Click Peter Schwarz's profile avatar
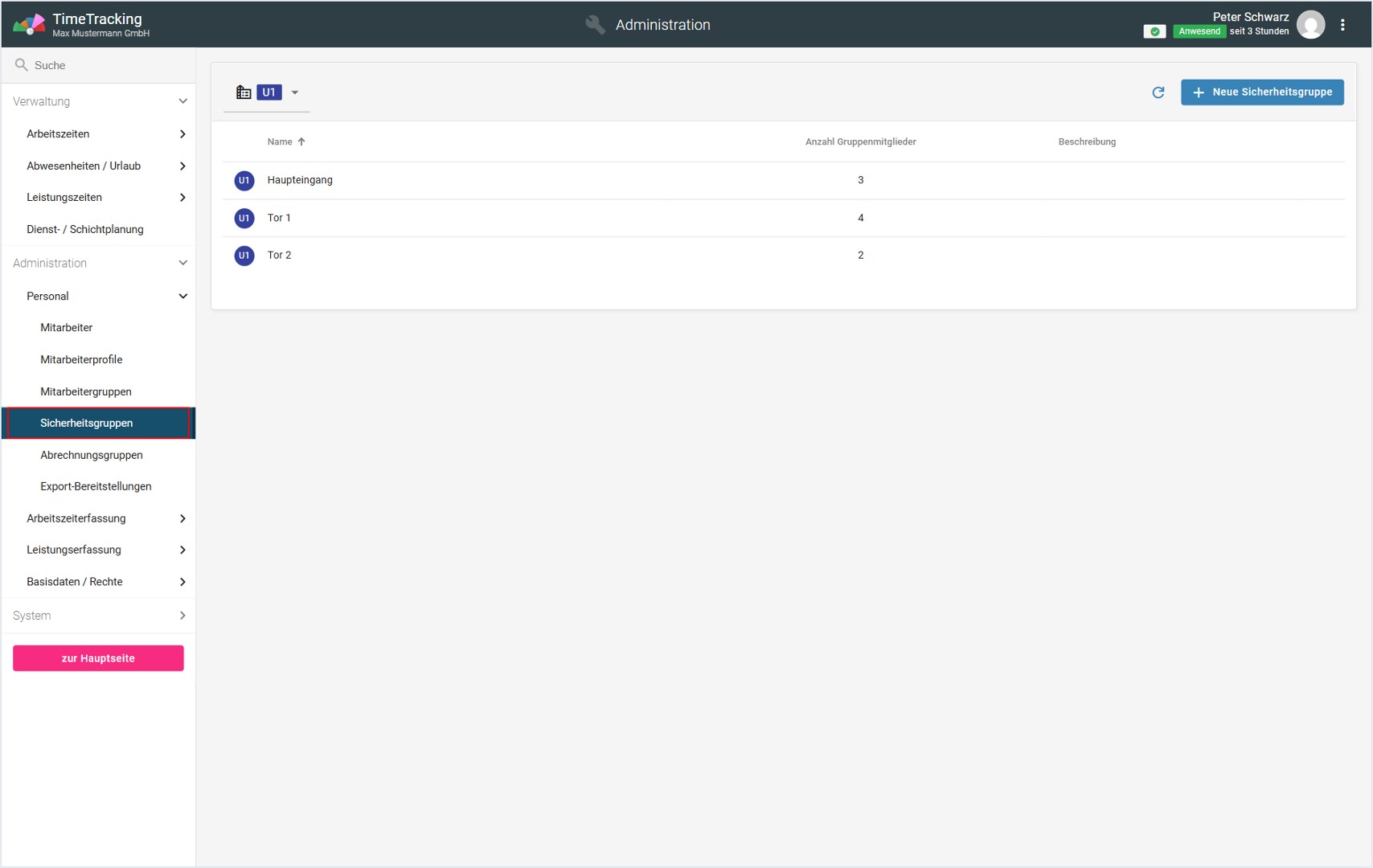 pyautogui.click(x=1310, y=25)
